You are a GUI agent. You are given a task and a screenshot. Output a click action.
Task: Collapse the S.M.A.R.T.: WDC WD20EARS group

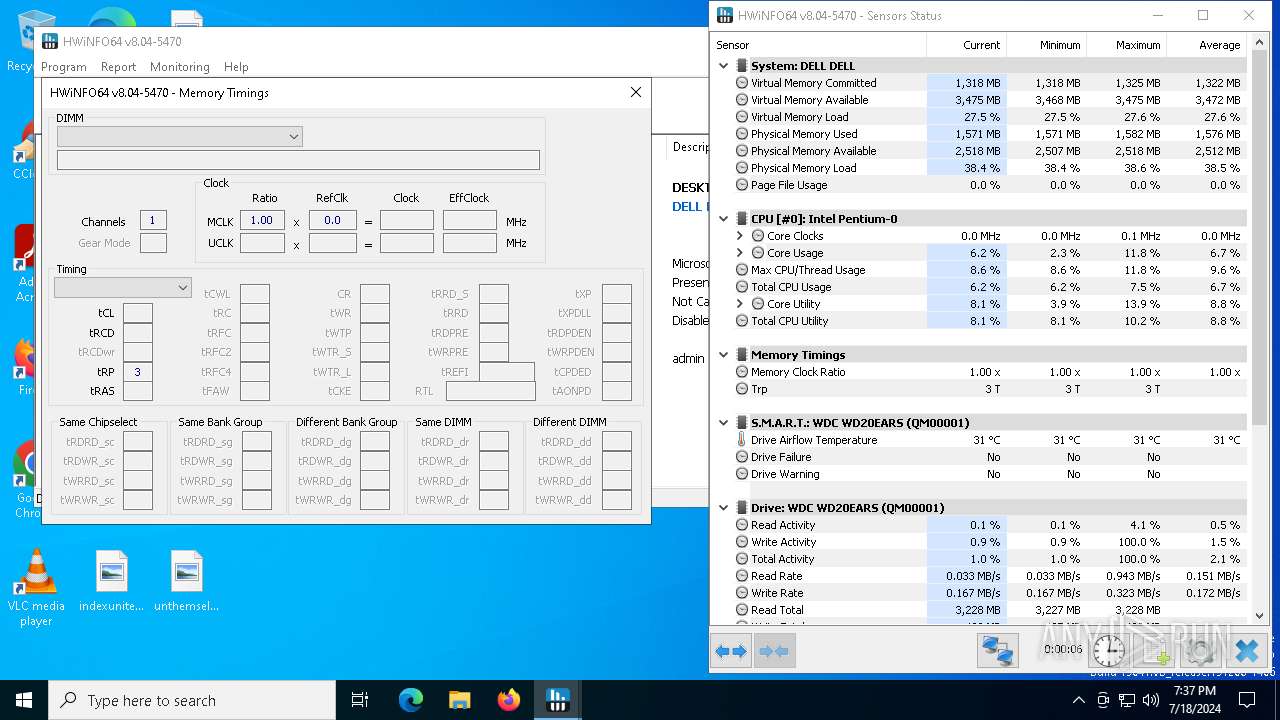click(x=724, y=423)
